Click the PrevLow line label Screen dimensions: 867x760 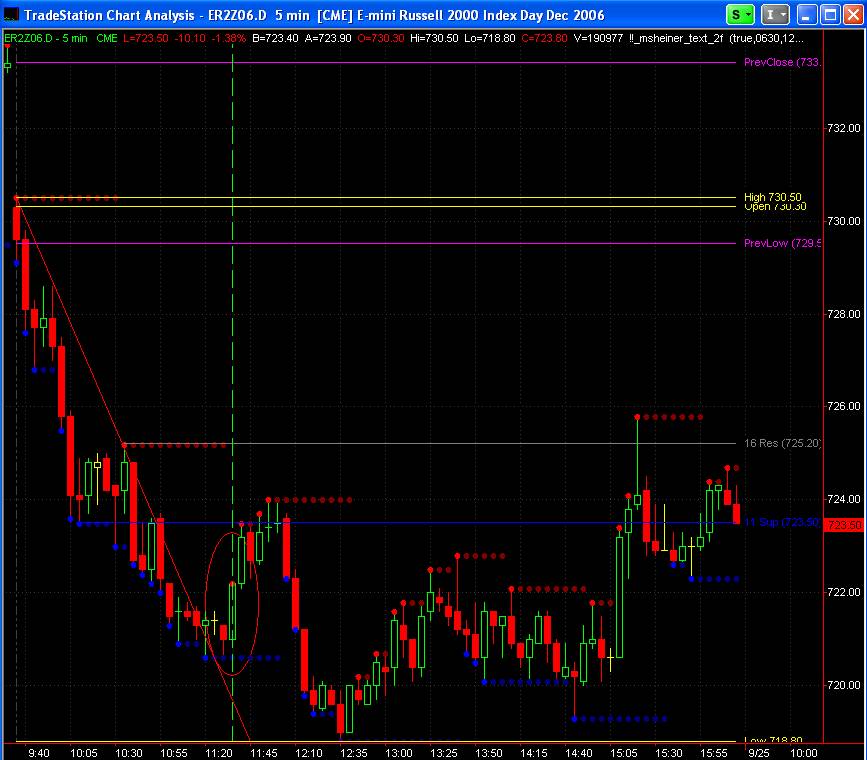click(782, 243)
